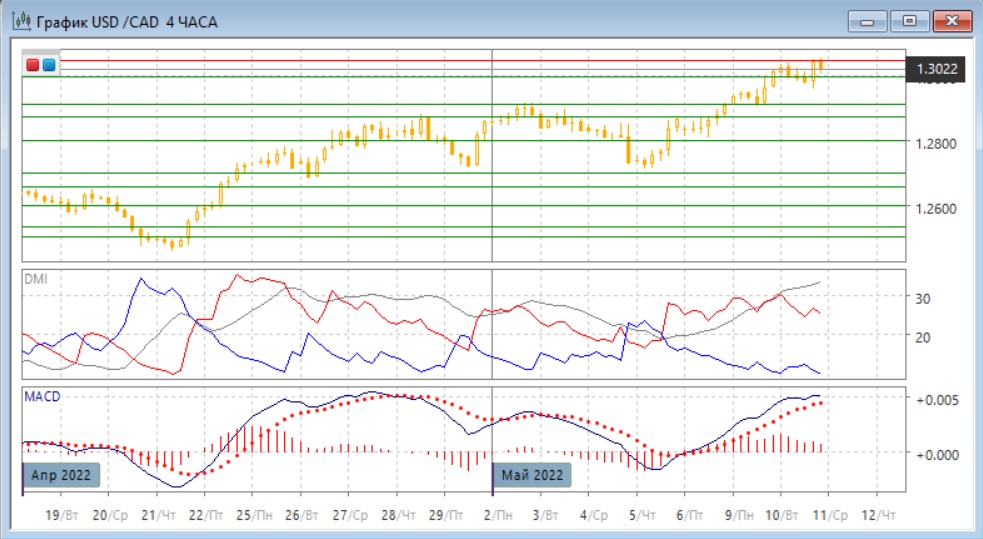983x539 pixels.
Task: Click the 1.2600 price axis label
Action: point(935,209)
